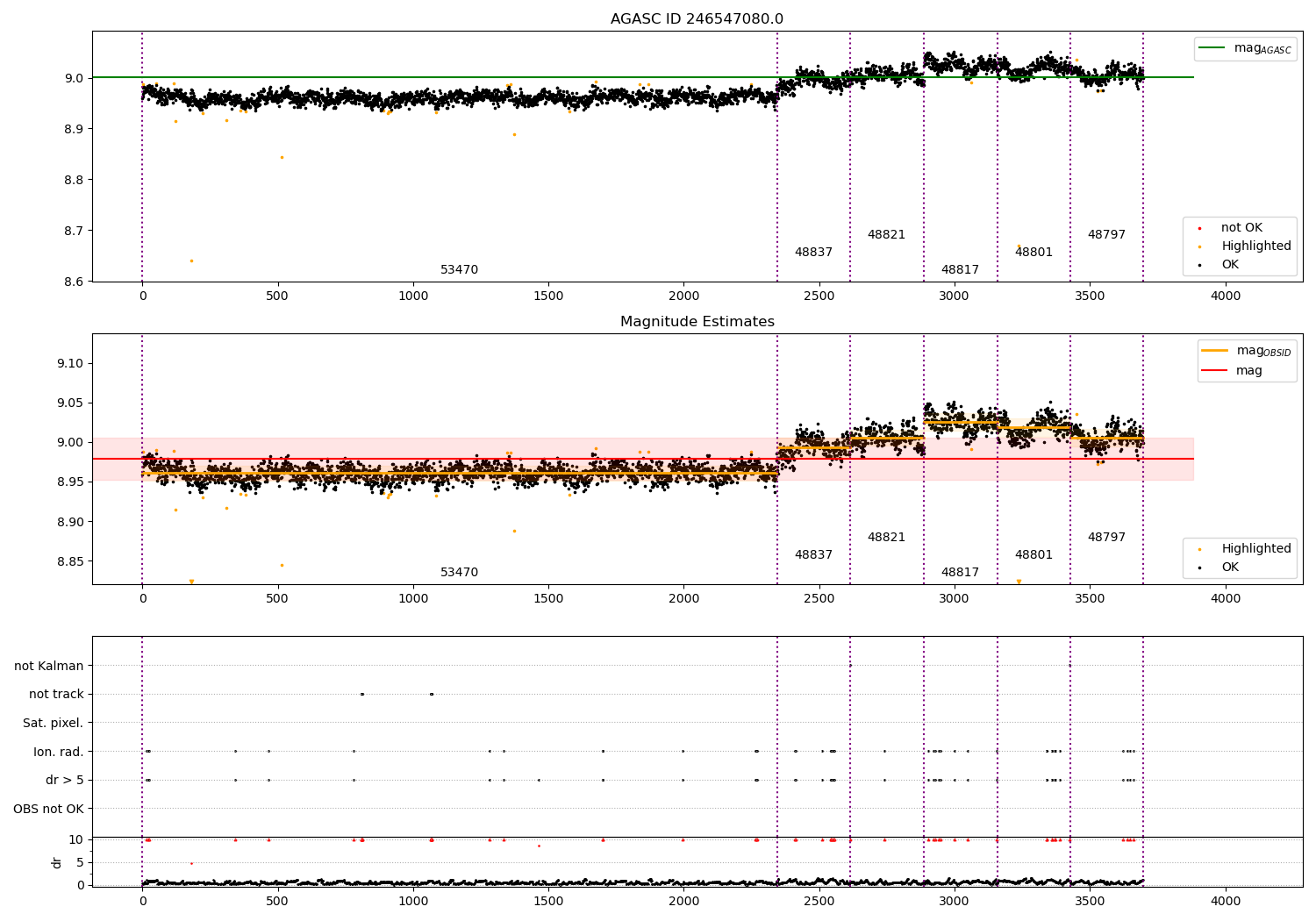Click the 'OBS not OK' axis label
The width and height of the screenshot is (1316, 921).
click(x=48, y=809)
